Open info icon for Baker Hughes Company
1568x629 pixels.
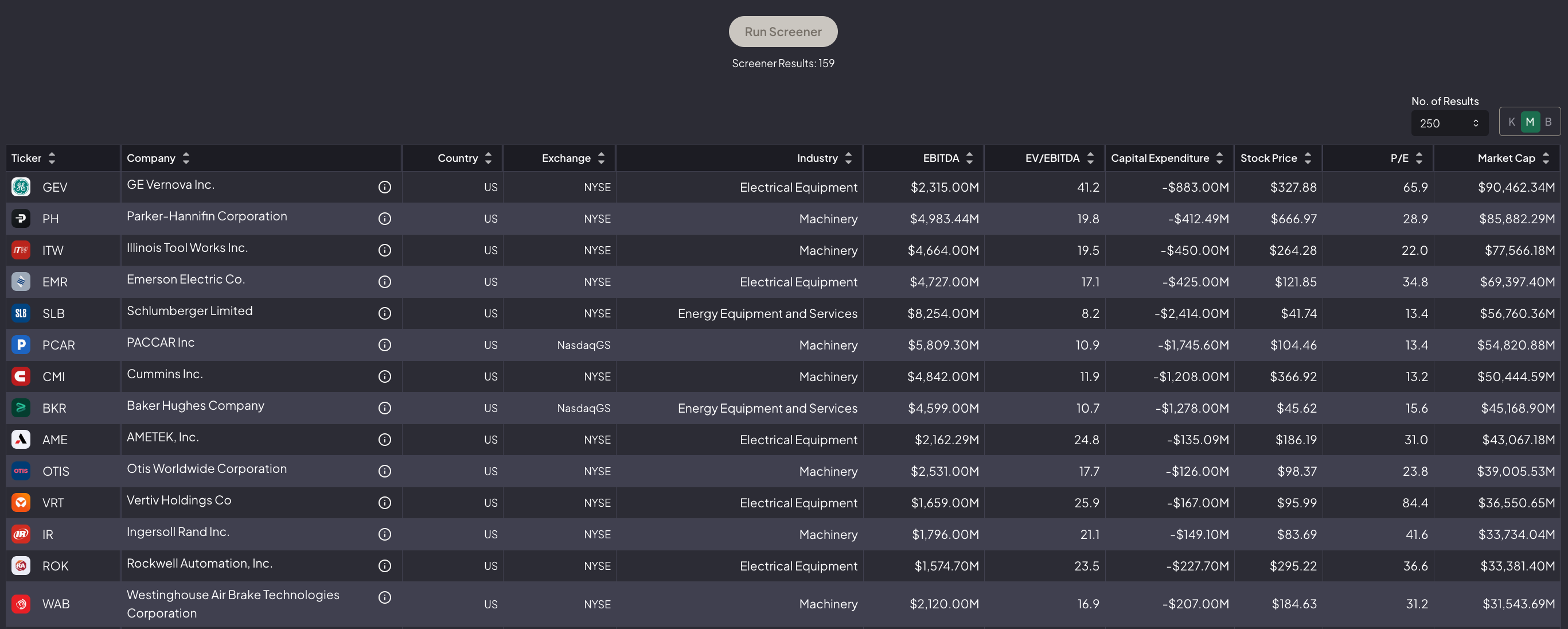pyautogui.click(x=385, y=409)
